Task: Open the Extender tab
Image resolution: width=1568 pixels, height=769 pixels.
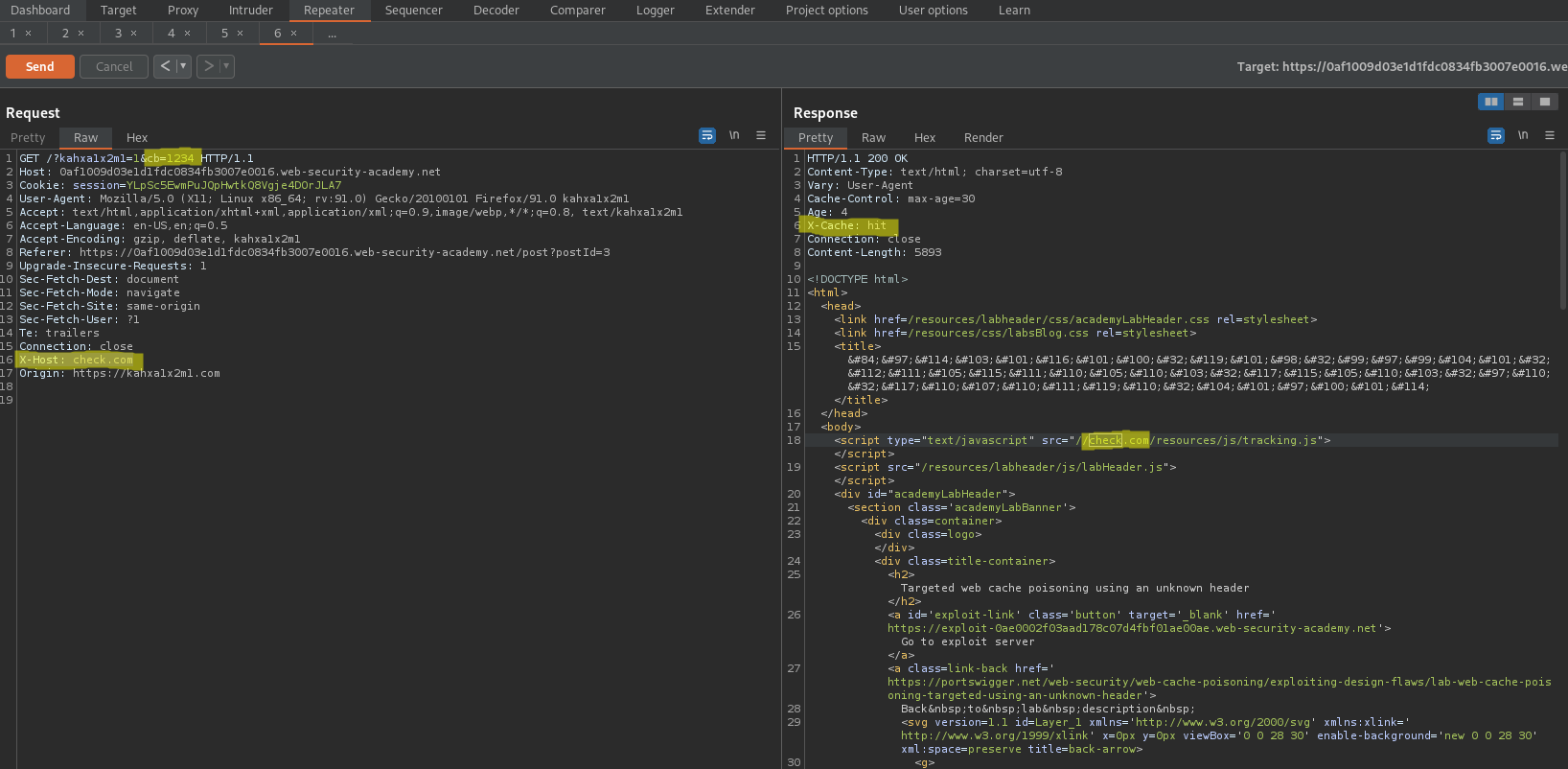Action: [x=730, y=11]
